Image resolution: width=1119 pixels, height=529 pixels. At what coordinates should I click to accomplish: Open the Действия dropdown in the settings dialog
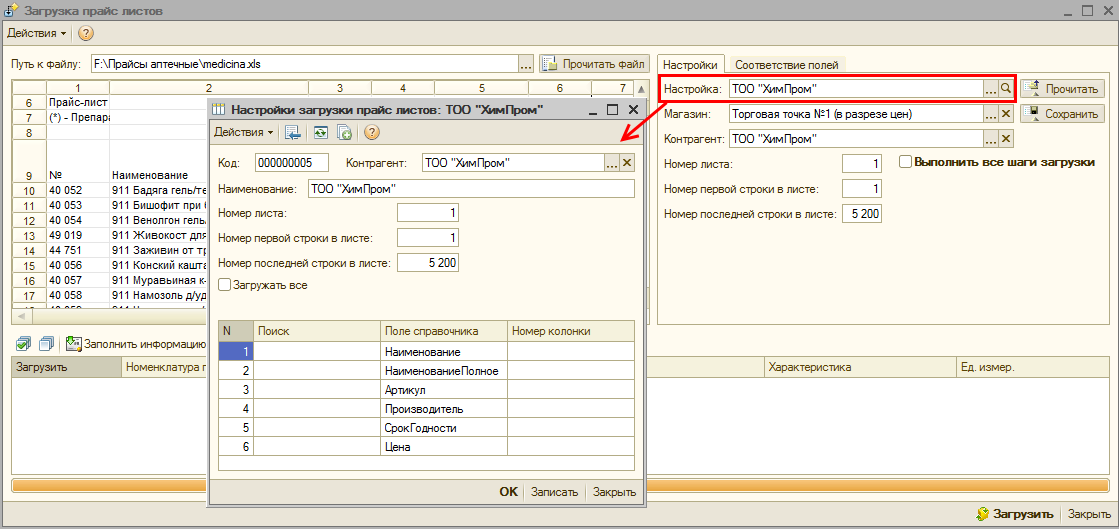pos(243,132)
